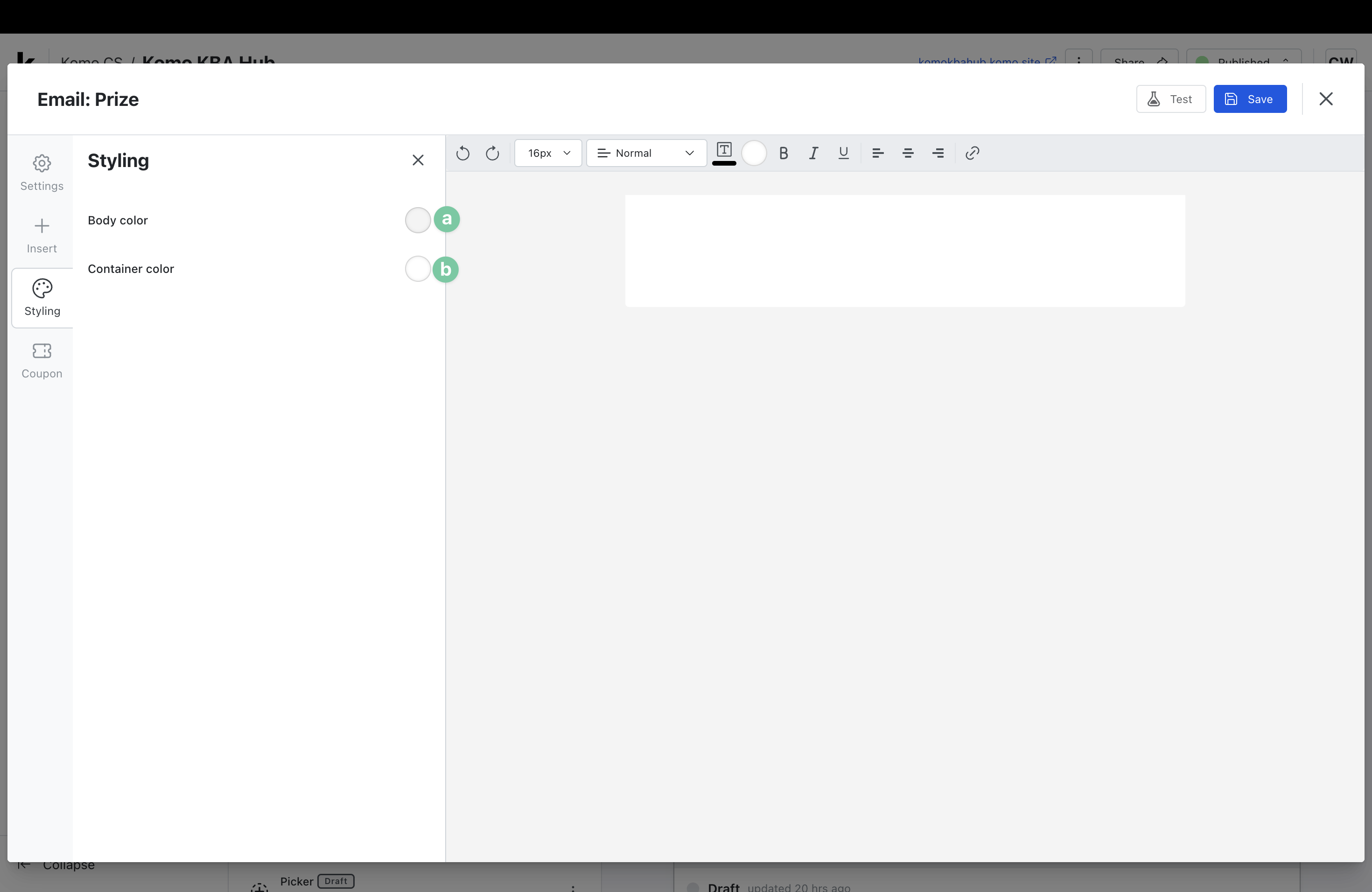Screen dimensions: 1372x892
Task: Insert a hyperlink with link icon
Action: coord(972,153)
